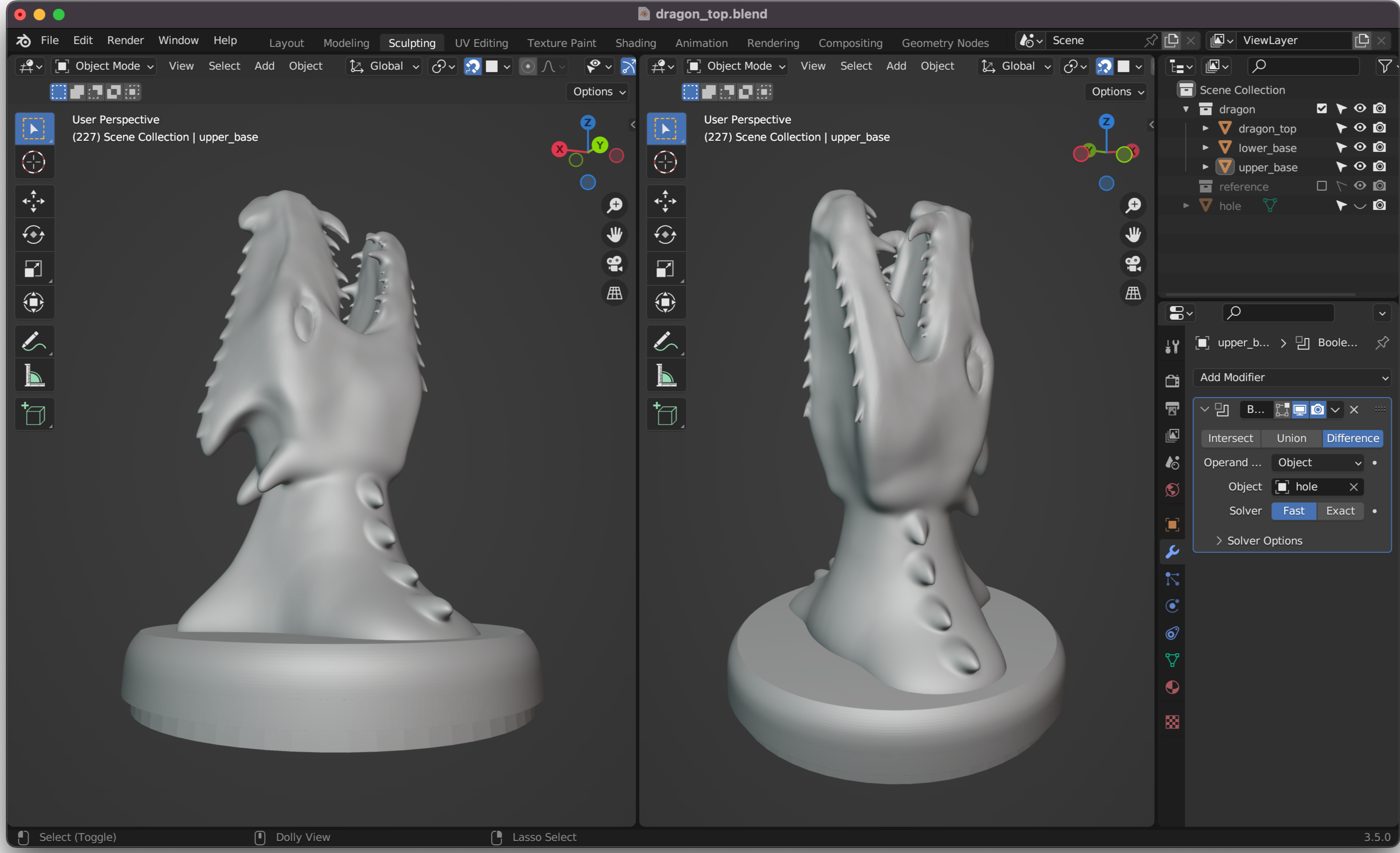Select the Transform tool in left viewport
1400x853 pixels.
click(33, 302)
